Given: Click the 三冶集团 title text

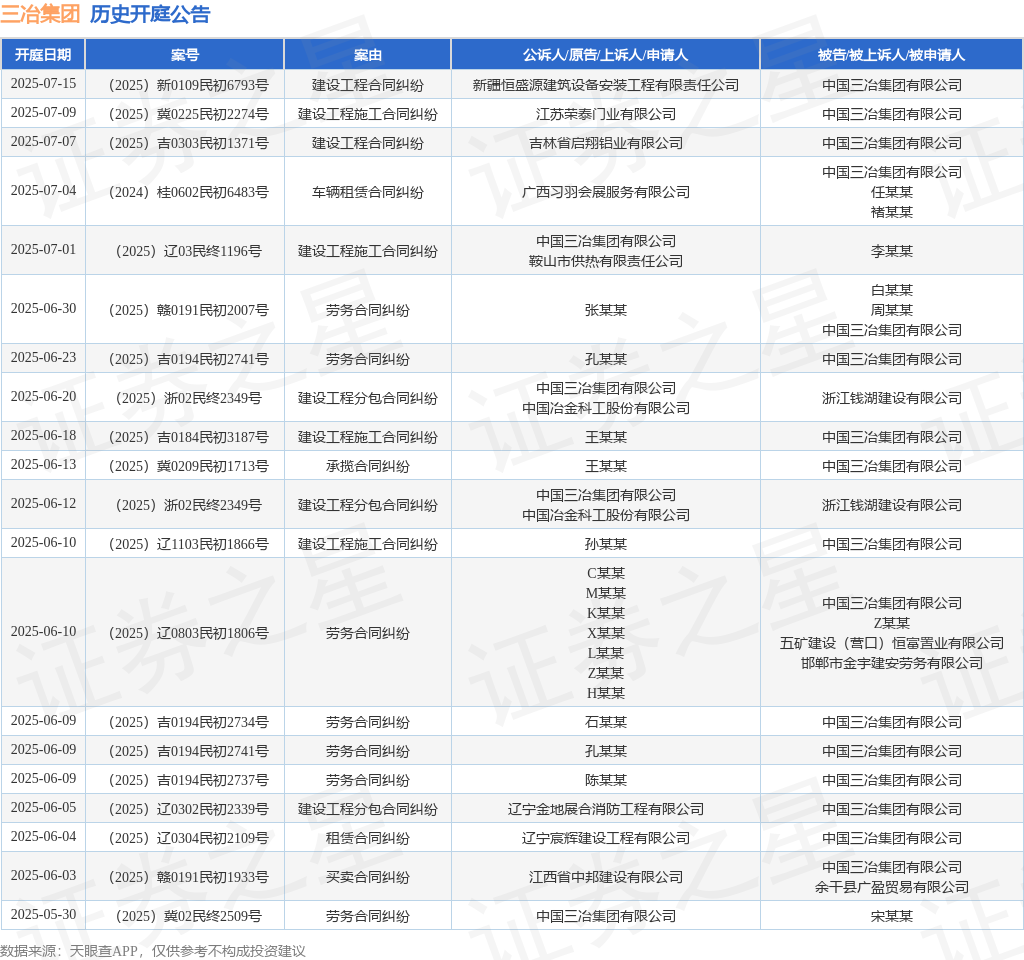Looking at the screenshot, I should pos(40,14).
